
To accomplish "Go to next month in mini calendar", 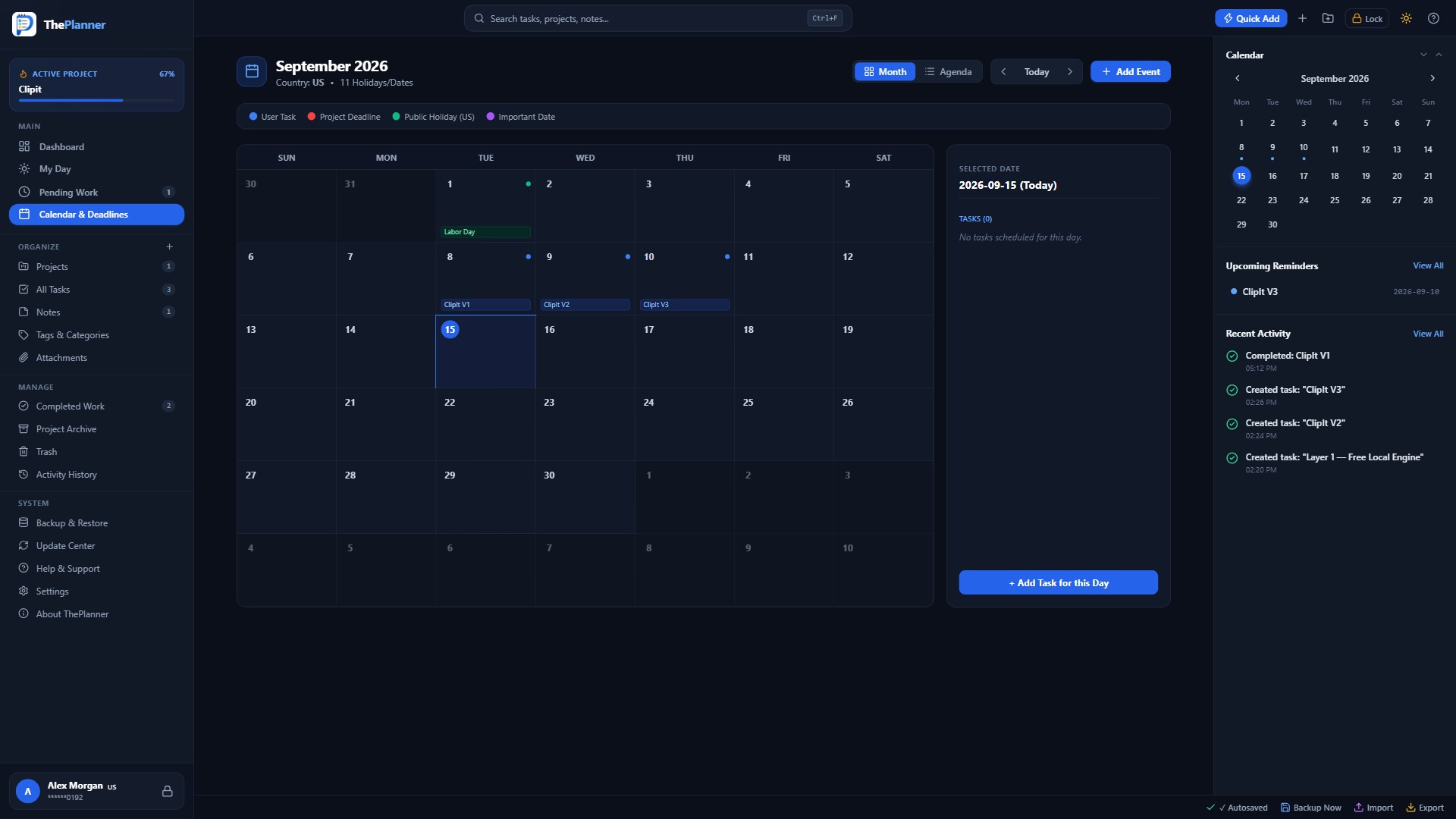I will pyautogui.click(x=1432, y=78).
